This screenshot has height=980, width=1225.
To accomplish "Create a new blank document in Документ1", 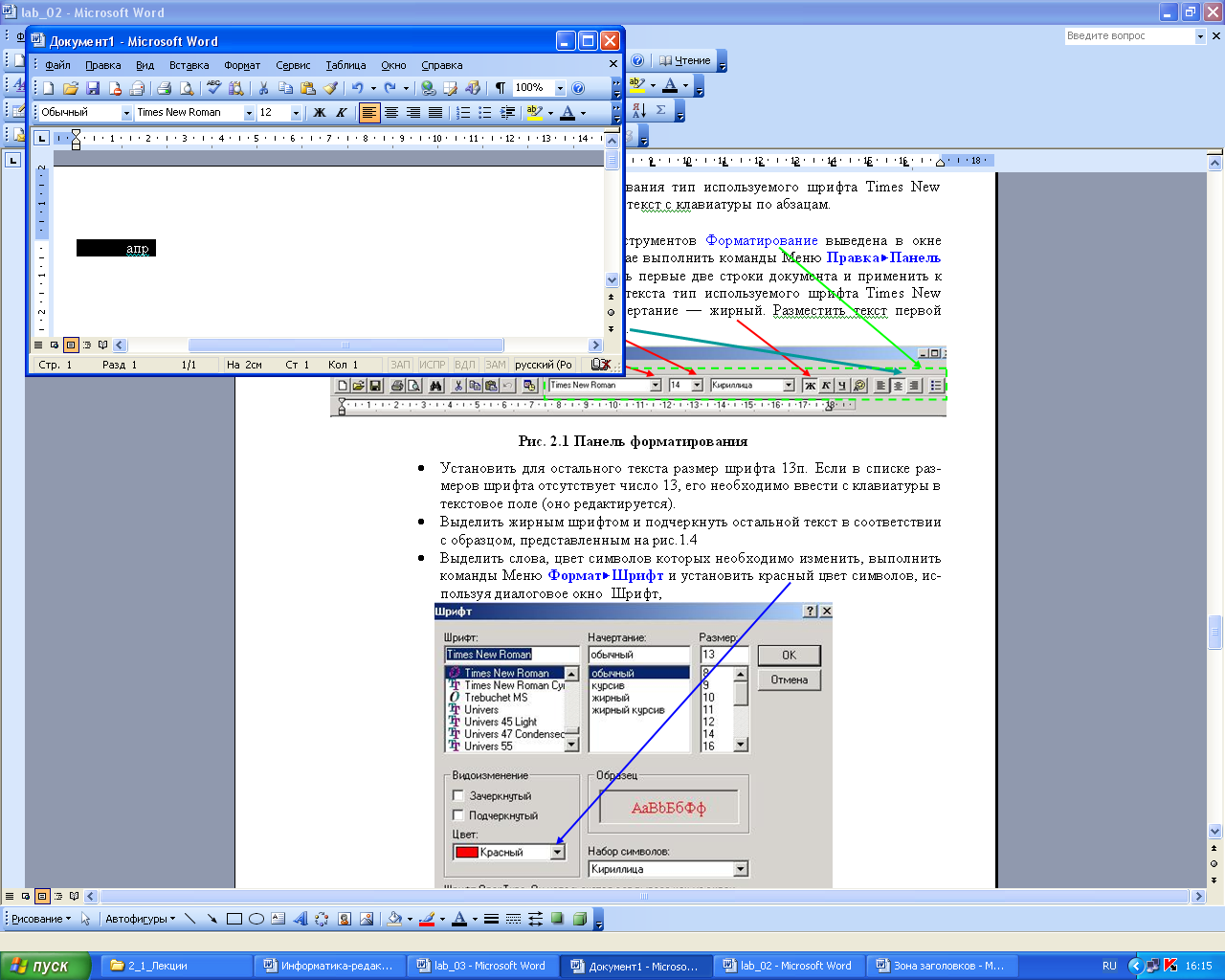I will click(x=49, y=88).
